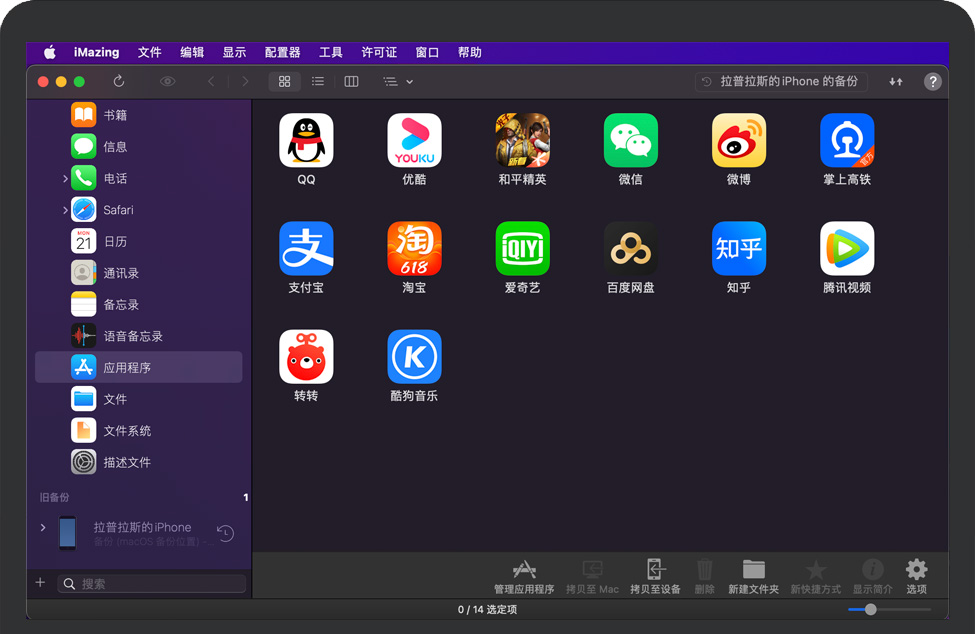Click the New Folder icon
This screenshot has width=975, height=634.
(x=753, y=570)
